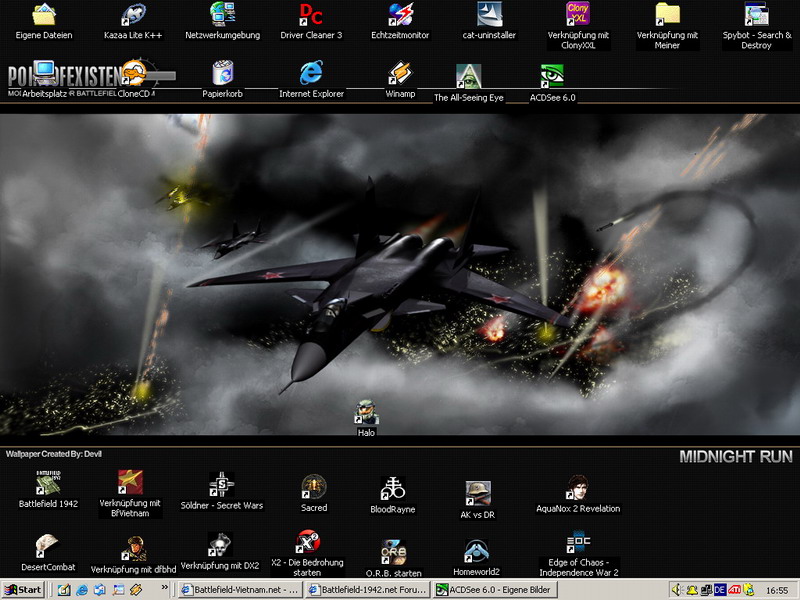Open the BfVietnam shortcut icon
This screenshot has height=600, width=800.
point(130,483)
